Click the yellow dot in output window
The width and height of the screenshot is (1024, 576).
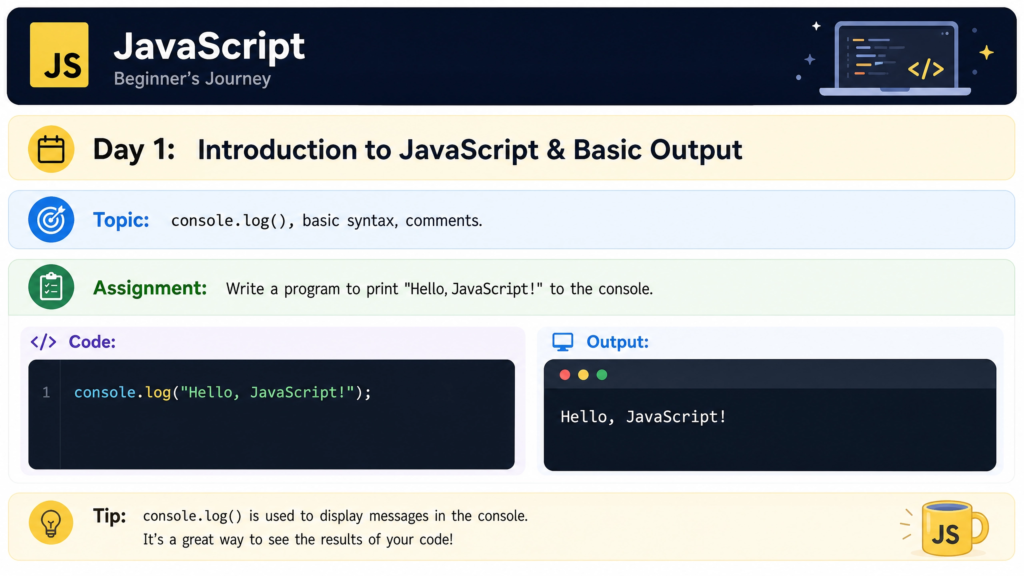pyautogui.click(x=583, y=375)
